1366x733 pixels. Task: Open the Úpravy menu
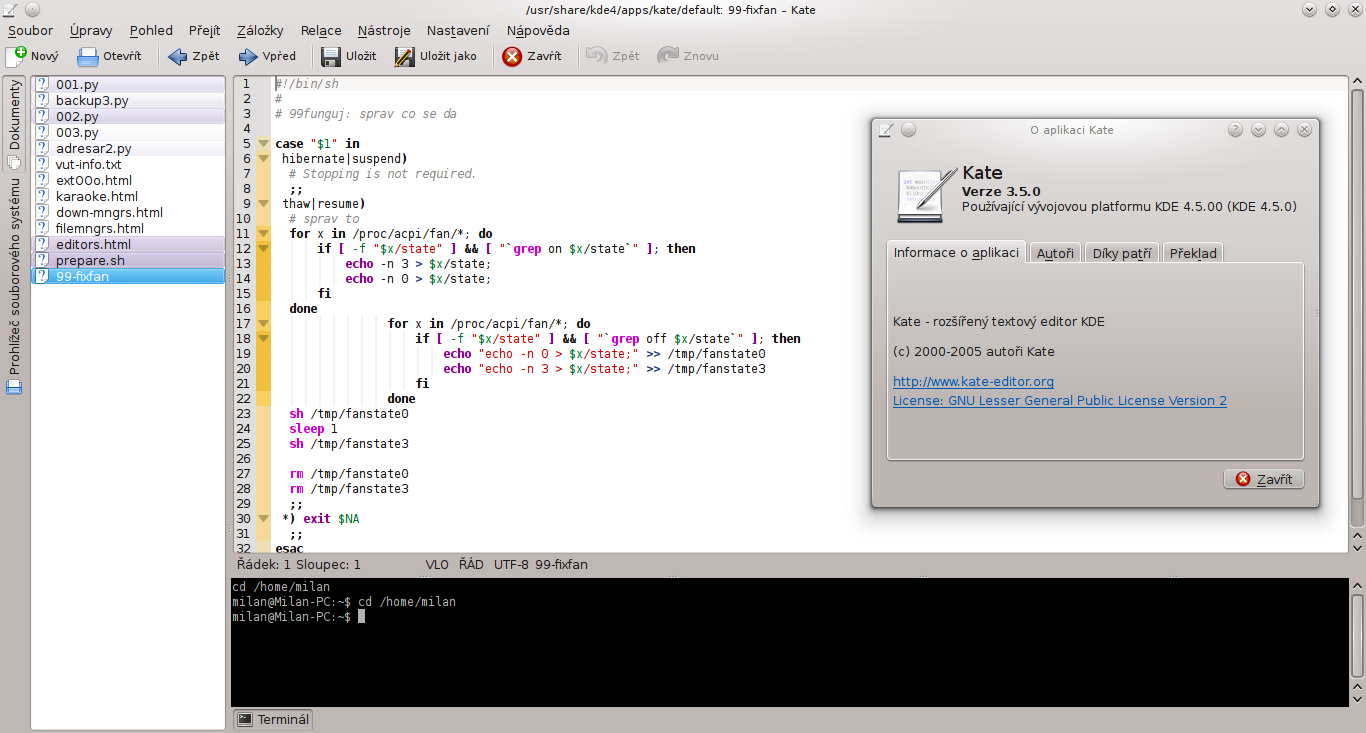[x=91, y=30]
